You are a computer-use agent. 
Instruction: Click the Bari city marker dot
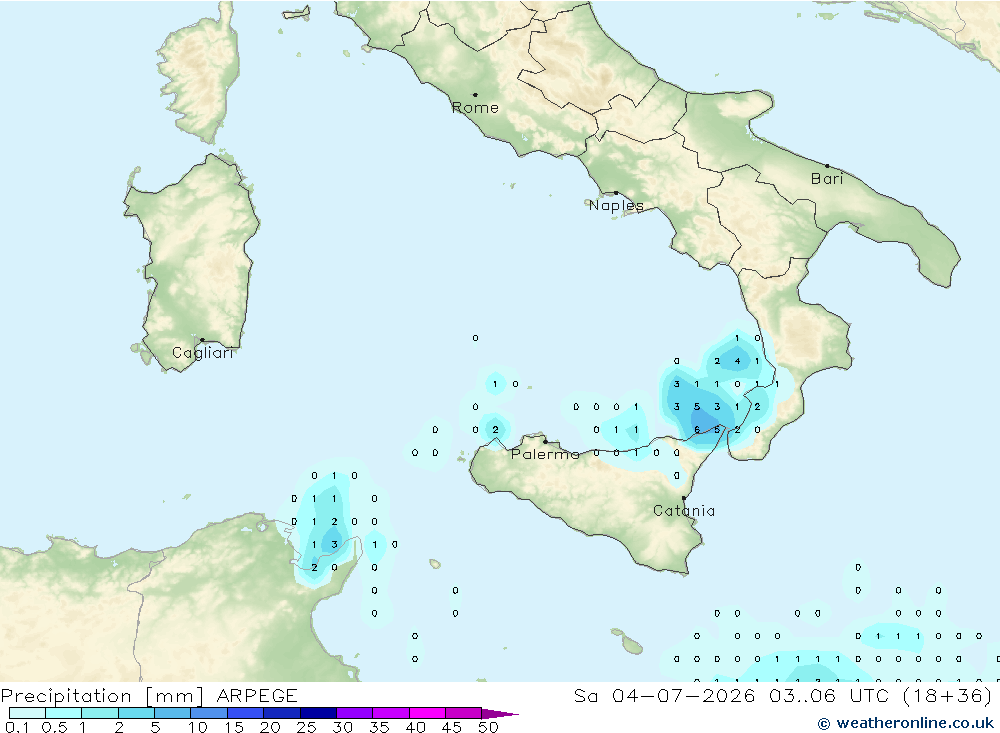[x=827, y=166]
